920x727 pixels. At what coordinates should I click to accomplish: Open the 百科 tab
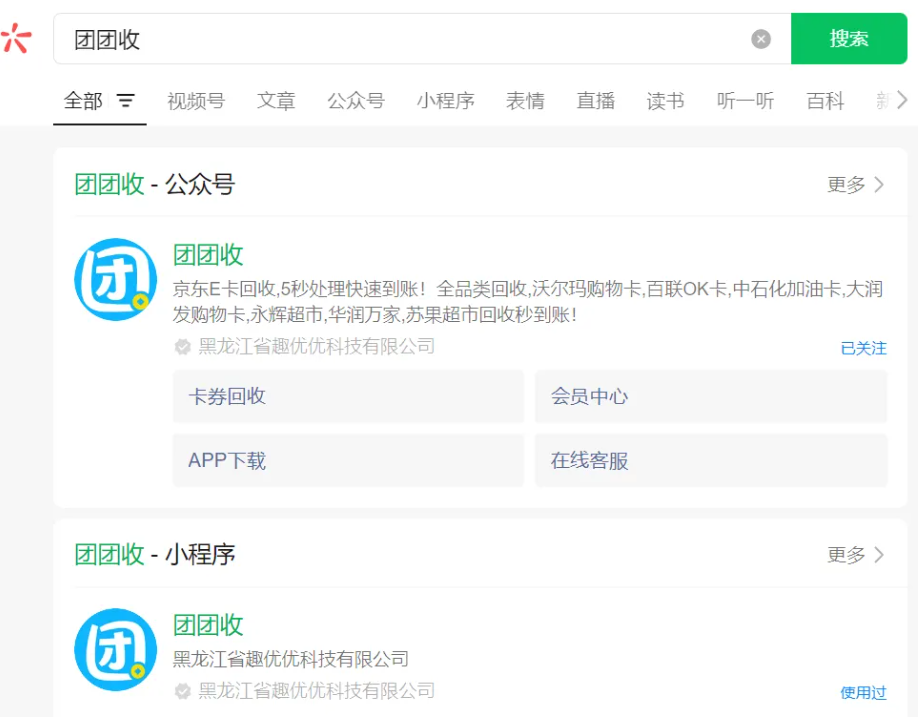point(826,101)
